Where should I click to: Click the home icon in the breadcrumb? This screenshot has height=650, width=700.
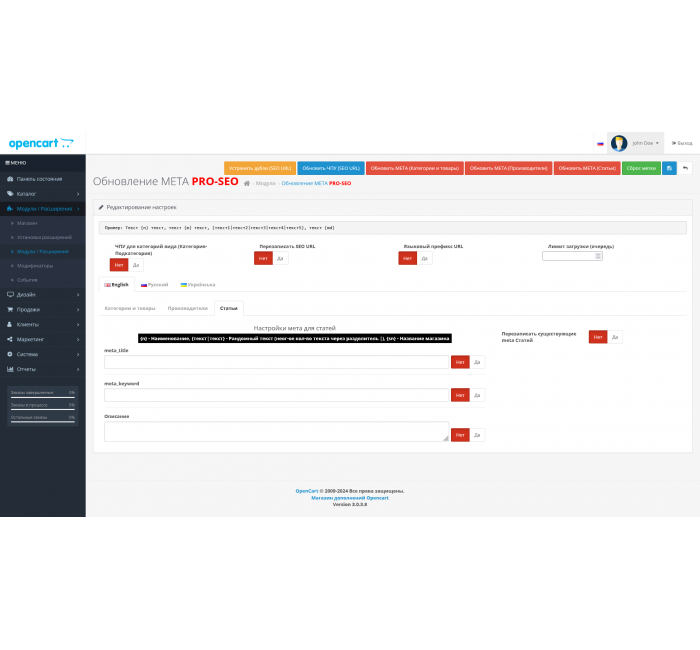(246, 183)
